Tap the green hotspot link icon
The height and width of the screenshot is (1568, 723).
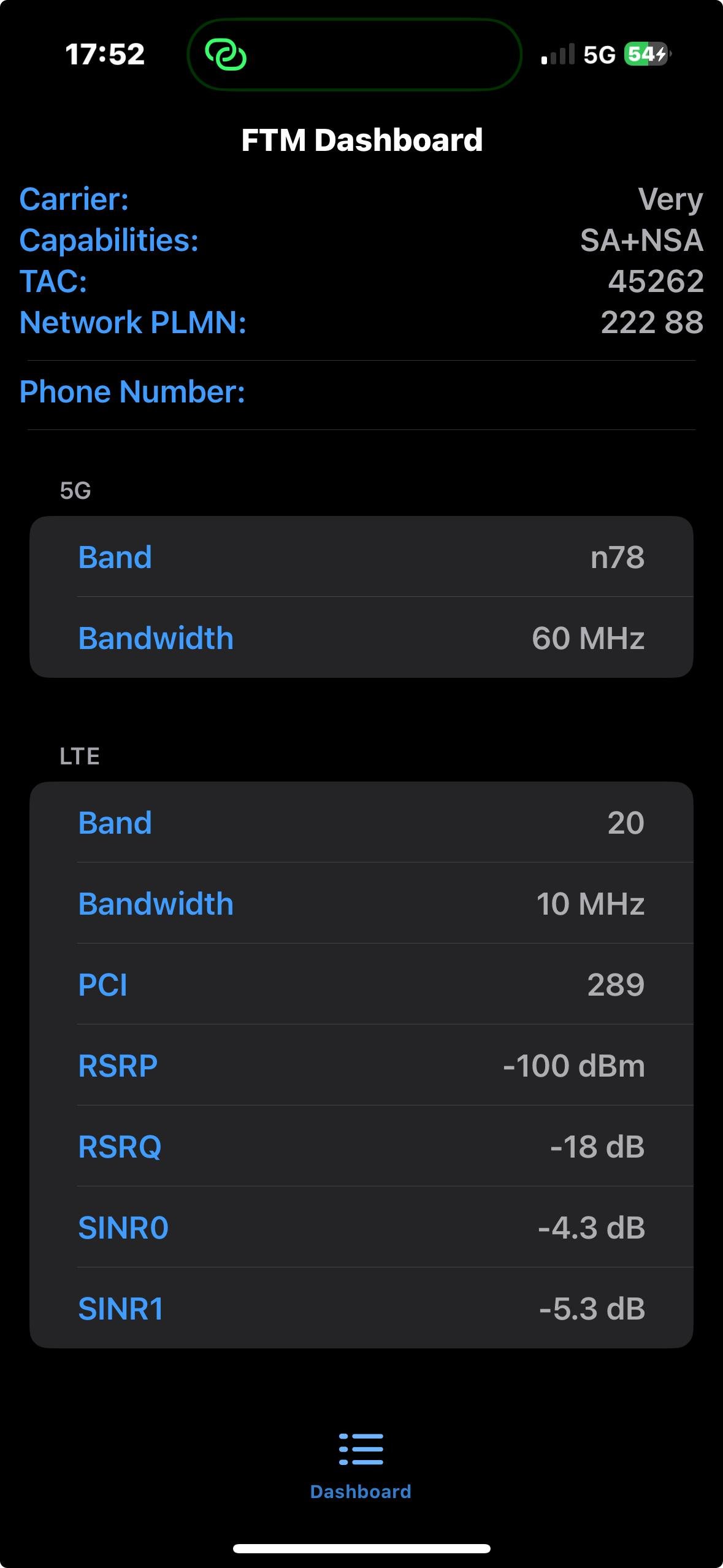pyautogui.click(x=226, y=55)
